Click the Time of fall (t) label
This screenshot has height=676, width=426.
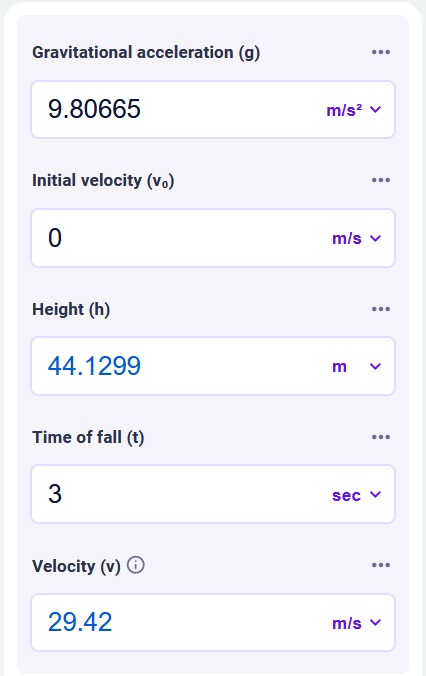click(x=88, y=438)
